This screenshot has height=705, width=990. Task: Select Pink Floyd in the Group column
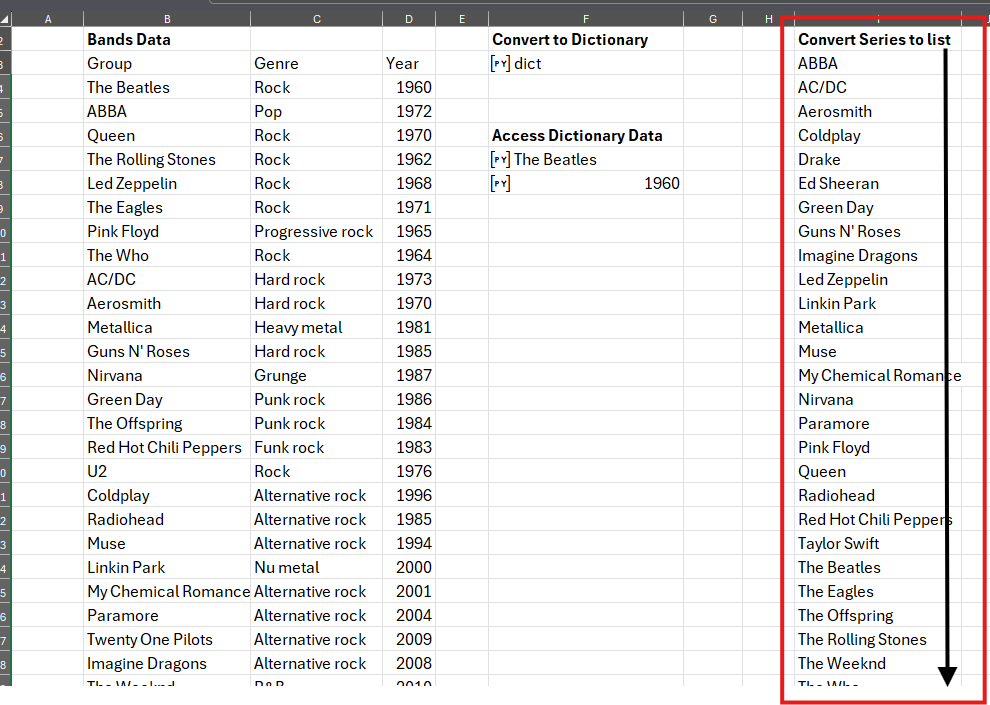click(167, 231)
